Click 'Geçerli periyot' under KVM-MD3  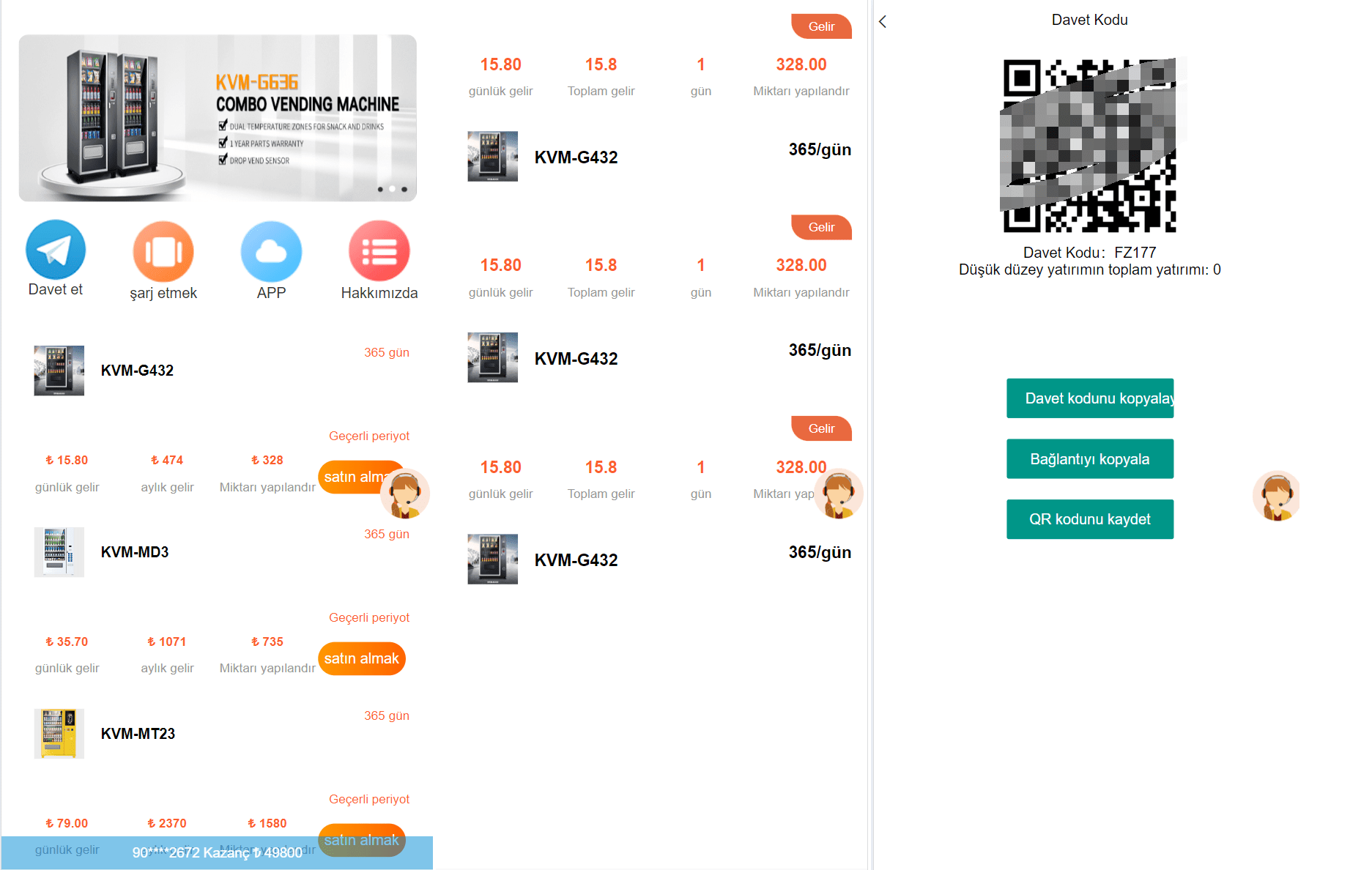369,617
